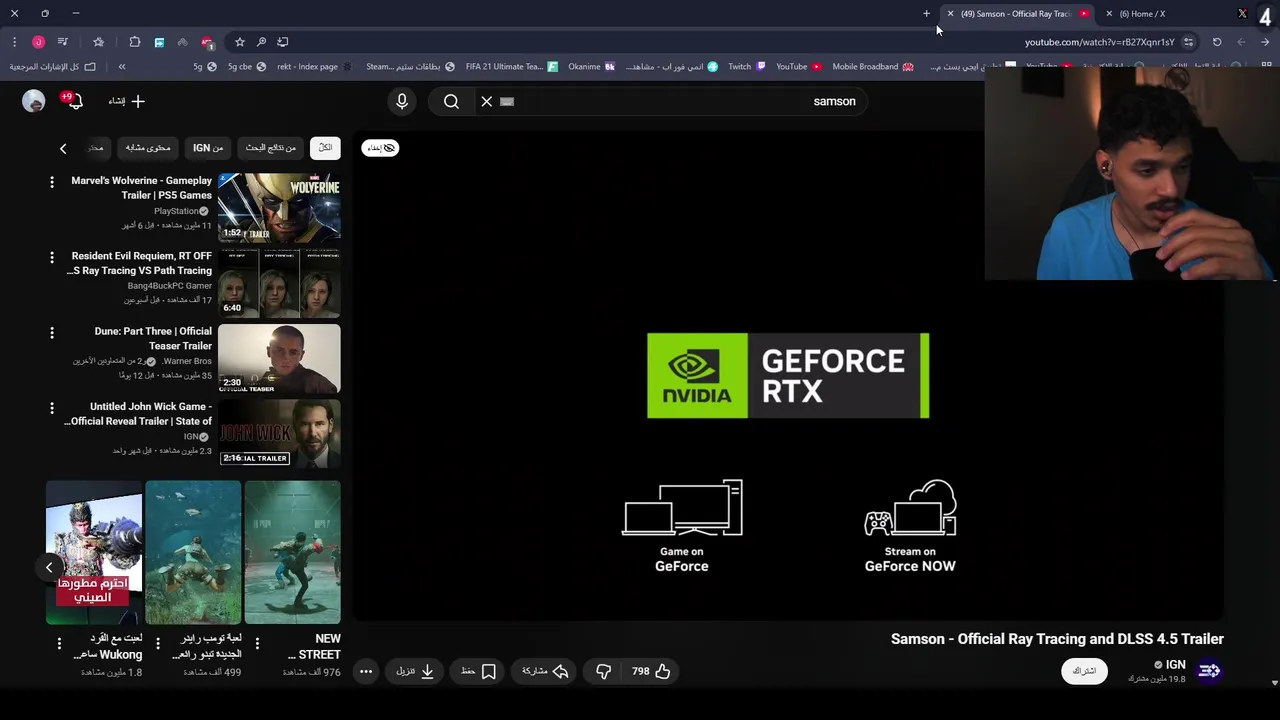Save video using bookmark button
Screen dimensions: 1280x720
pos(478,671)
